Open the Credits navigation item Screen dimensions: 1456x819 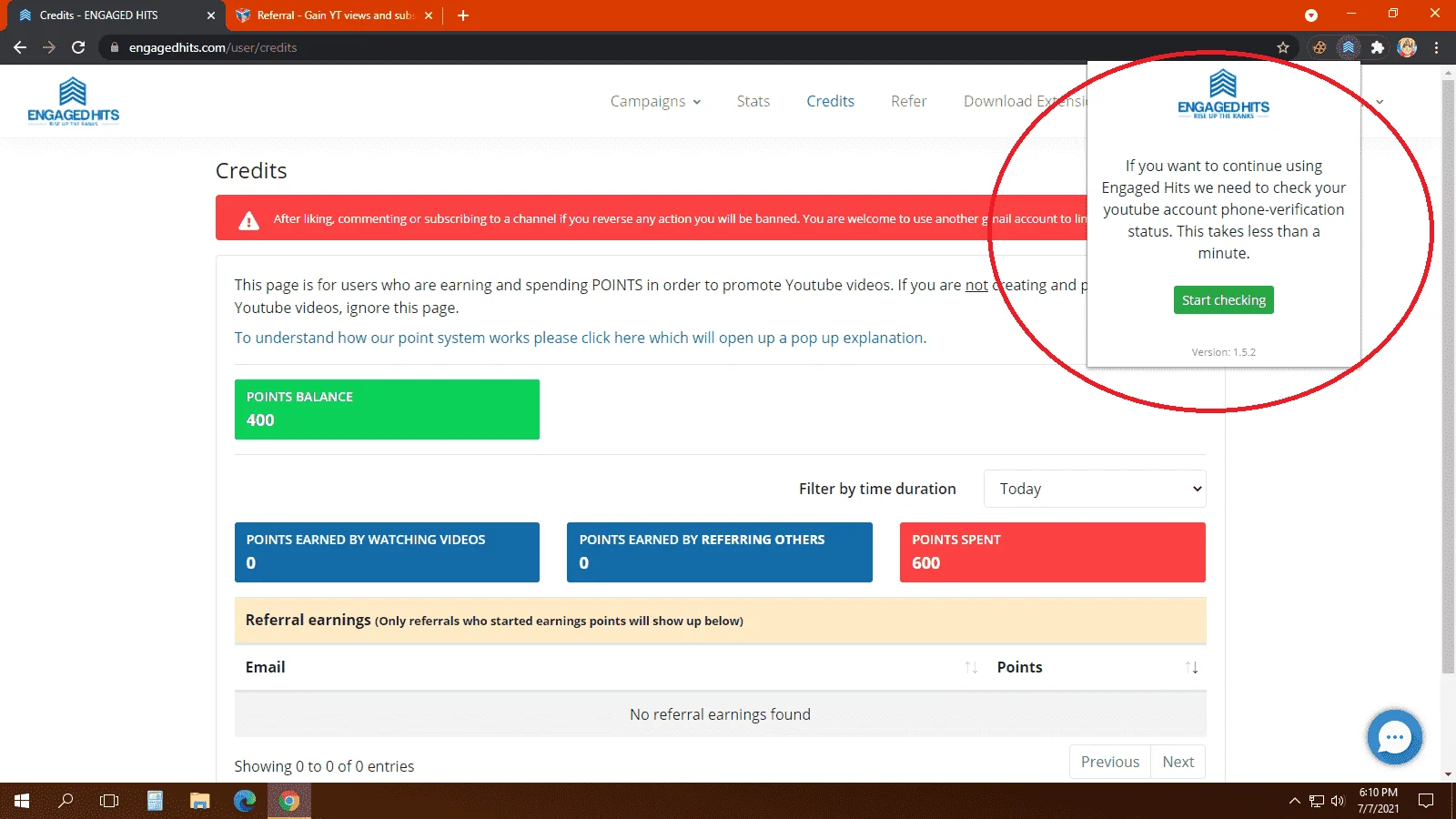[830, 101]
